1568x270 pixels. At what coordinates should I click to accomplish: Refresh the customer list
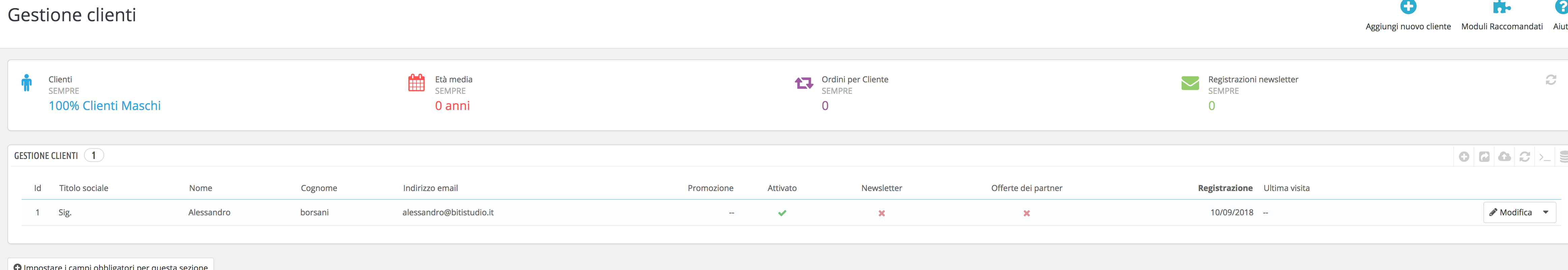click(x=1524, y=157)
